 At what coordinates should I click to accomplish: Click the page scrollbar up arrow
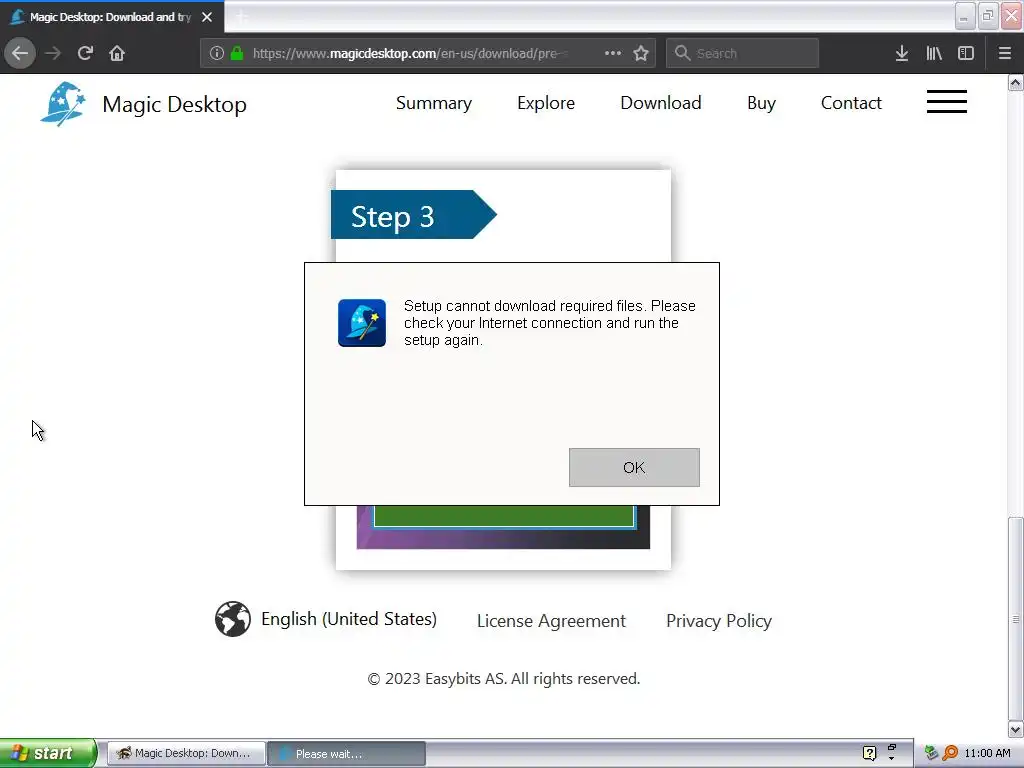(x=1016, y=82)
